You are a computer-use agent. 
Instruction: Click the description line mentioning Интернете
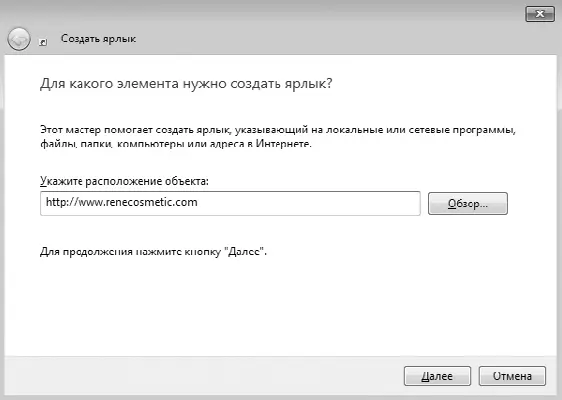coord(176,144)
